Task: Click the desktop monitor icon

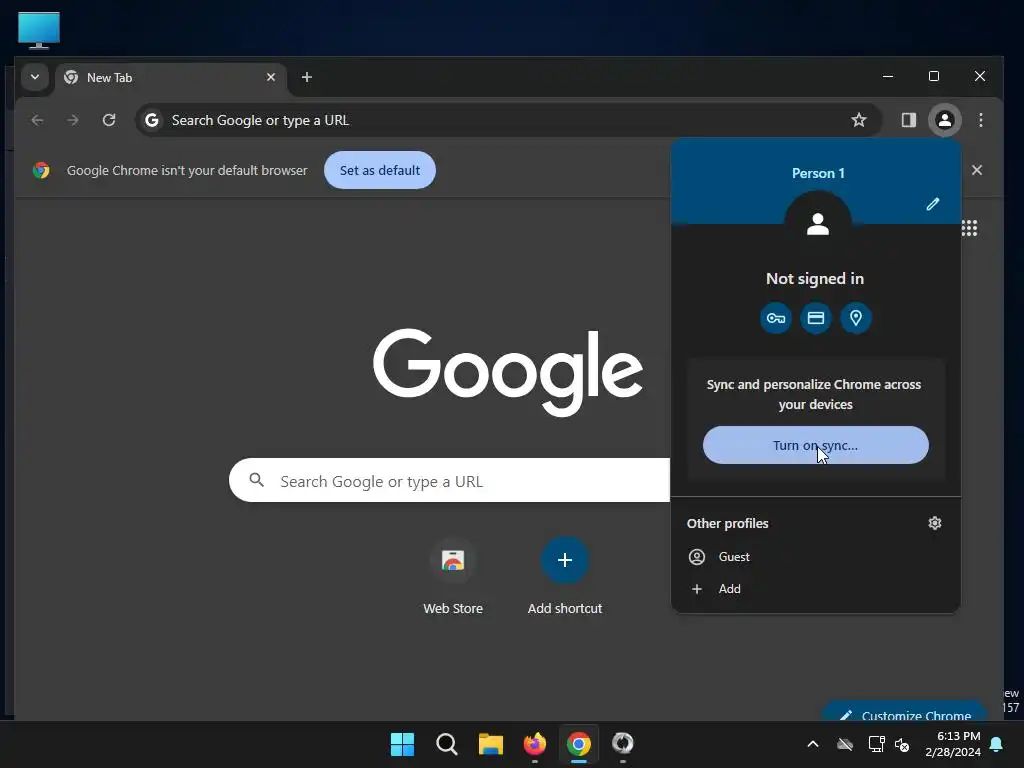Action: [39, 30]
